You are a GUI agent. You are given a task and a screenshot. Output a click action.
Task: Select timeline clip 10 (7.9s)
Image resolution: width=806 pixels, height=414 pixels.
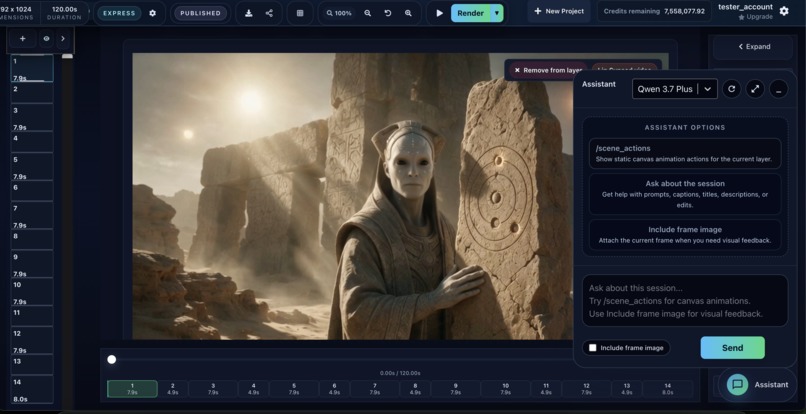point(506,389)
